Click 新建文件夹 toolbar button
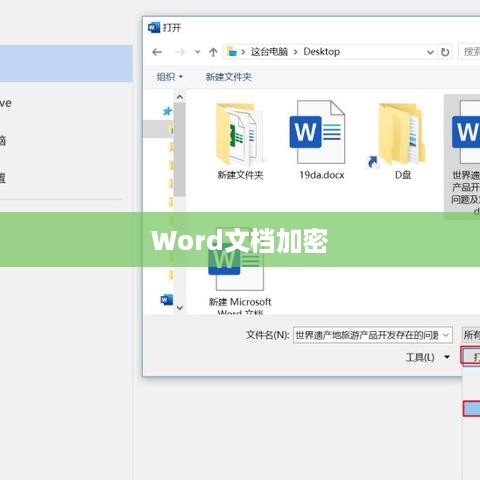This screenshot has width=480, height=480. (229, 77)
